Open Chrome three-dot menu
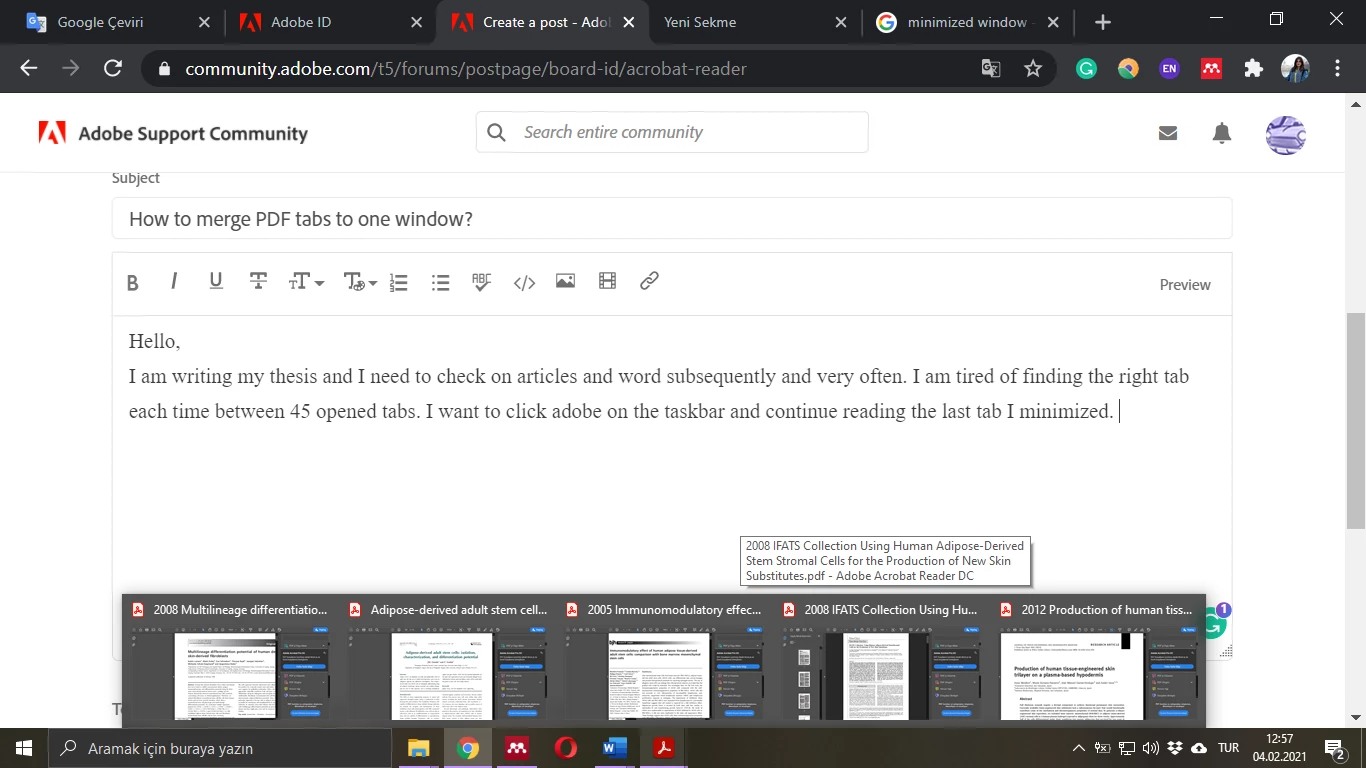 1338,68
